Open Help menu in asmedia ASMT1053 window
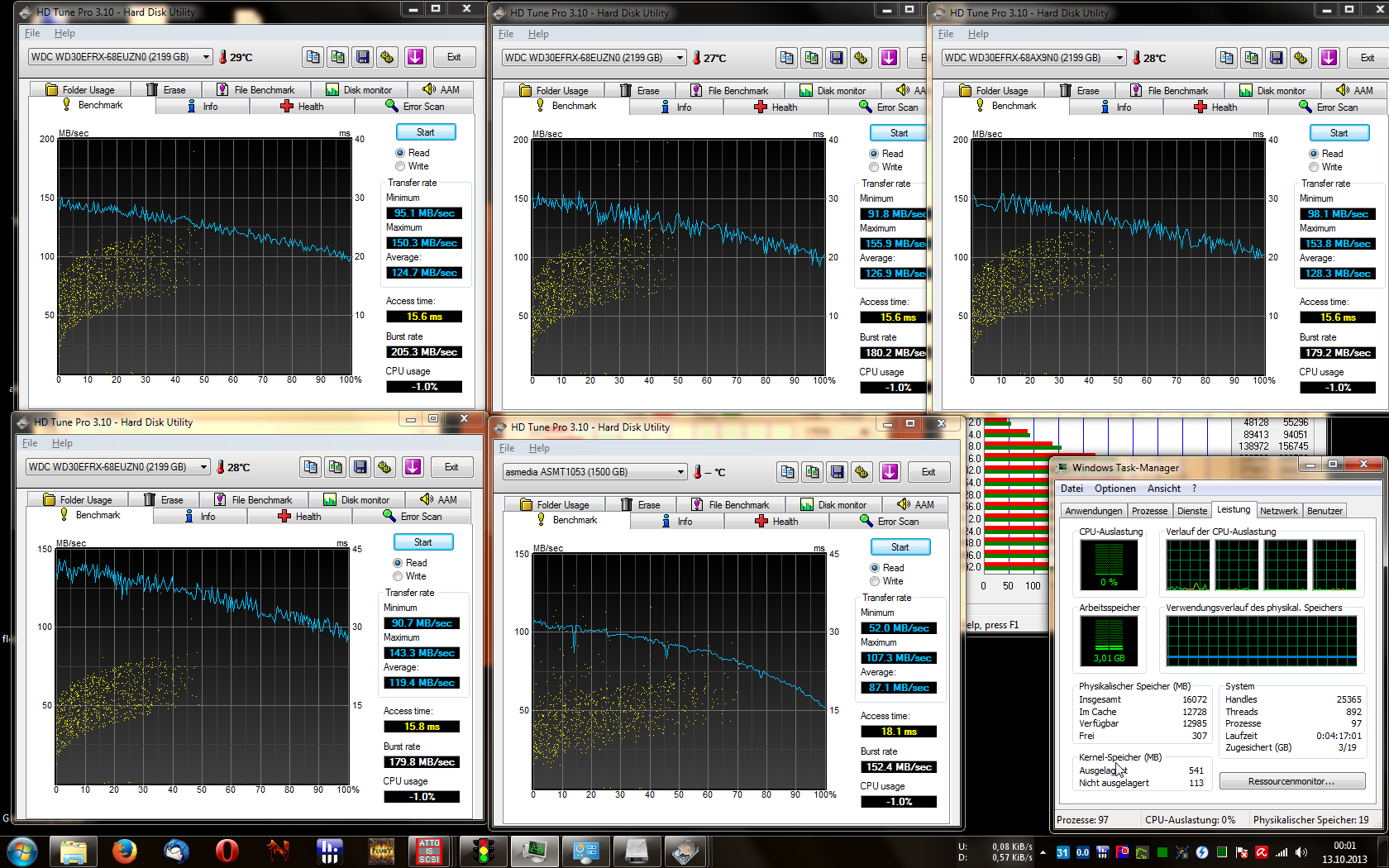 click(x=539, y=448)
